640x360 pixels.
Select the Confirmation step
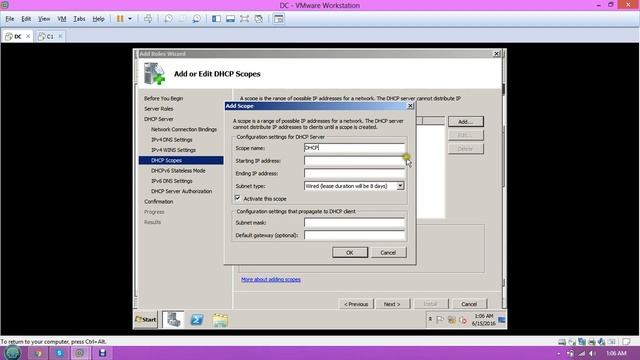point(158,202)
